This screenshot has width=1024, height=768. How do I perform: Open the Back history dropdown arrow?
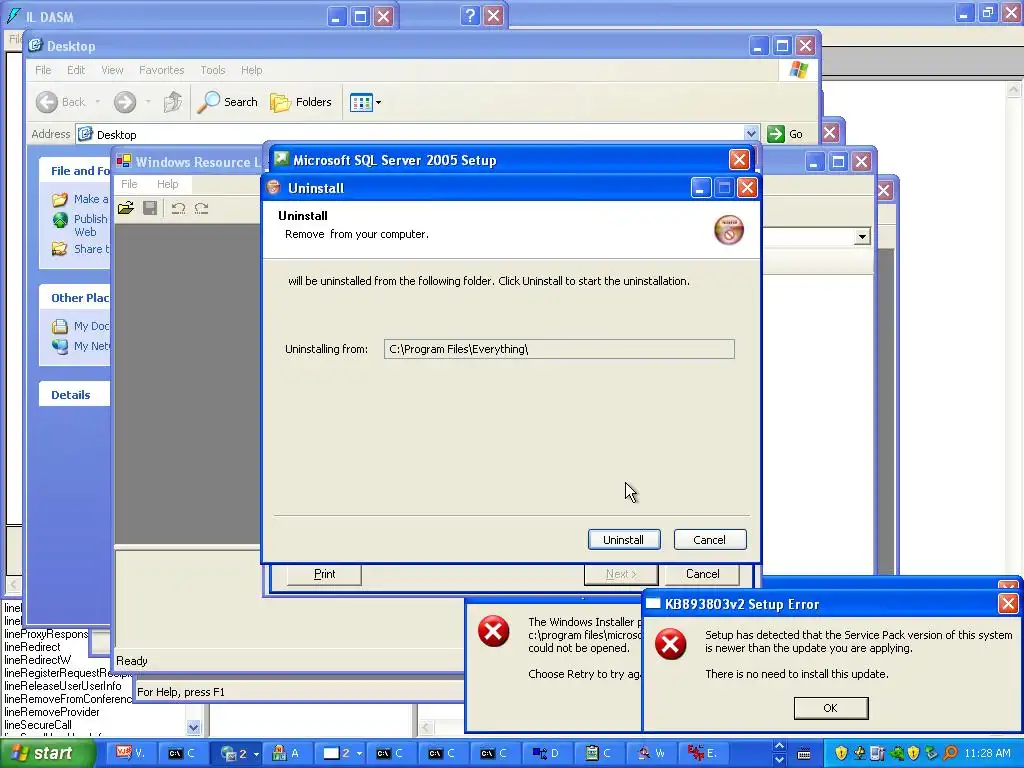coord(97,102)
